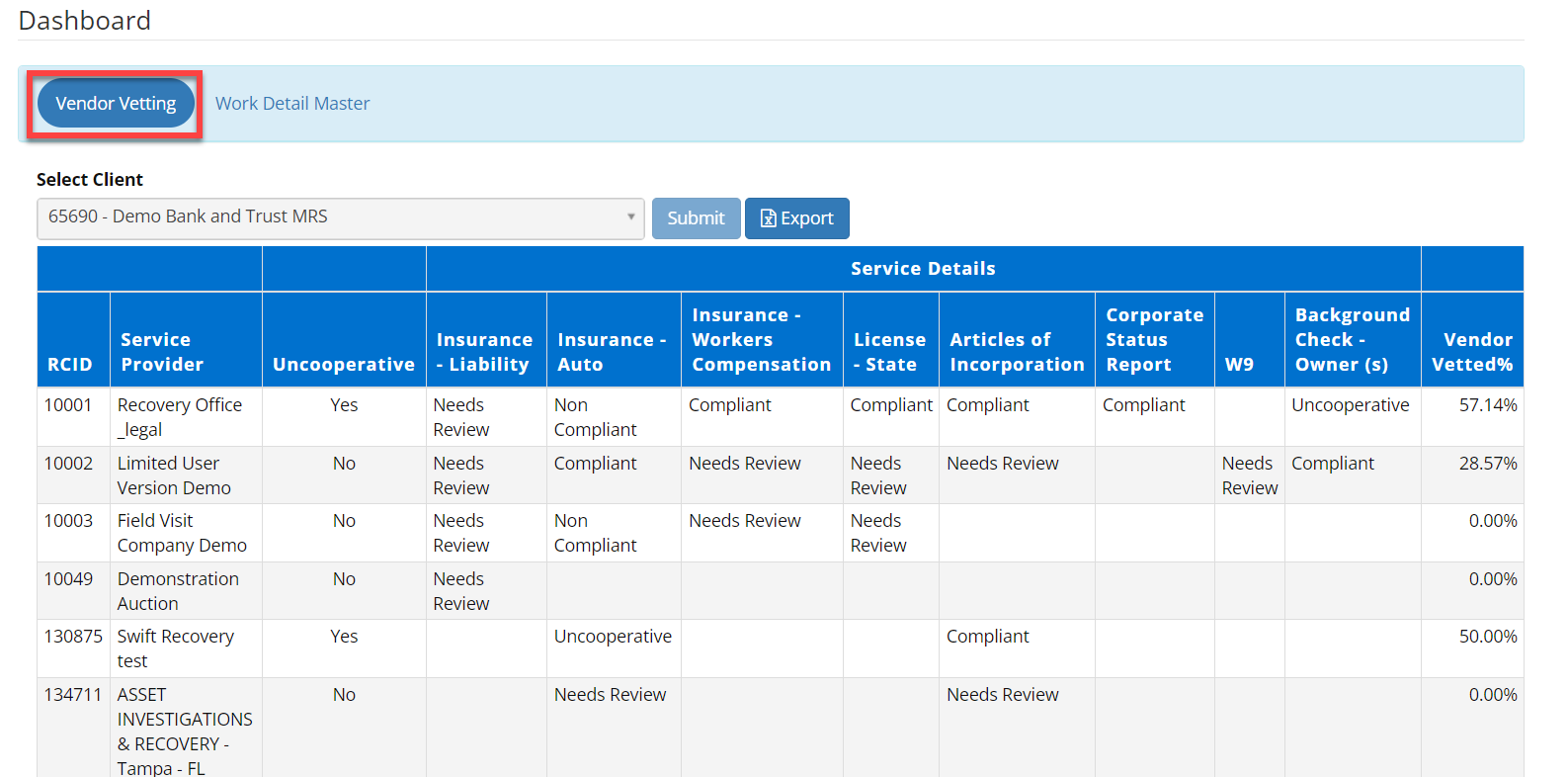This screenshot has height=777, width=1568.
Task: Select Demonstration Auction provider cell
Action: [x=186, y=591]
